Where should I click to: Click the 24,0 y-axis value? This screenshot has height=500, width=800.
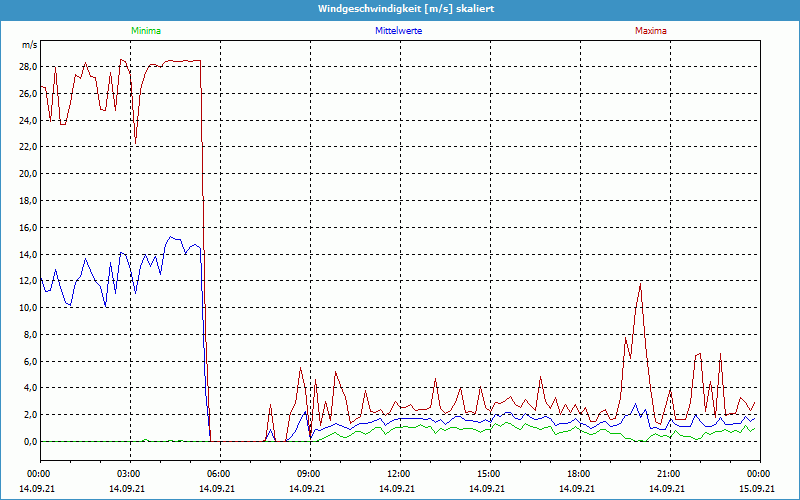(28, 120)
